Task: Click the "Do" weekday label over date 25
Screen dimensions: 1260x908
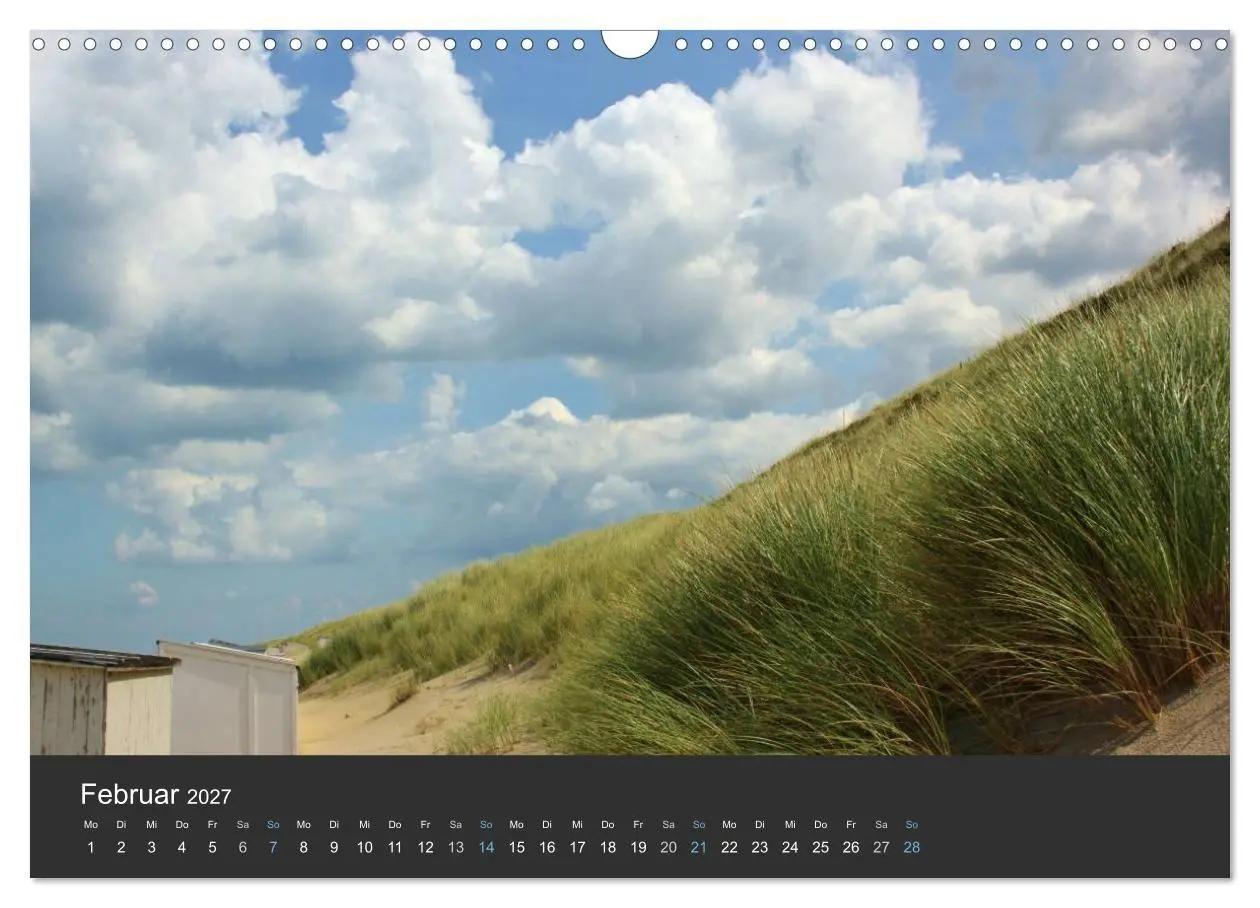Action: pyautogui.click(x=820, y=825)
